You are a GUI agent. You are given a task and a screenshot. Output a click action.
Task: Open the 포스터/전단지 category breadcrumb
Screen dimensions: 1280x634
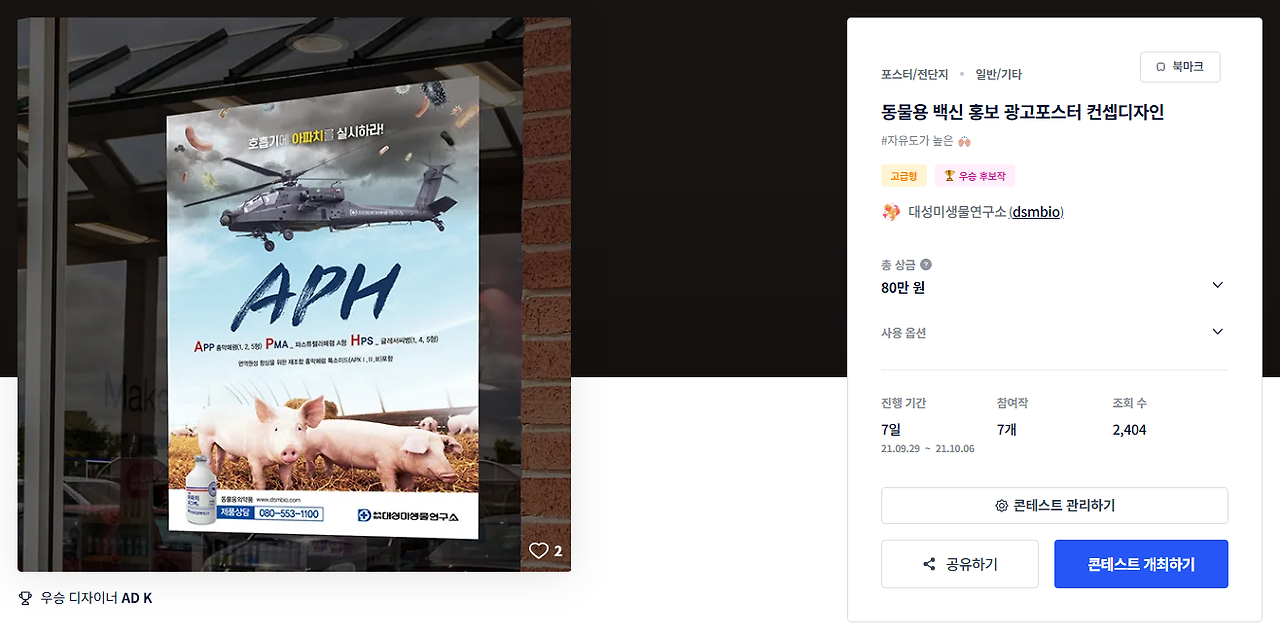pos(914,74)
